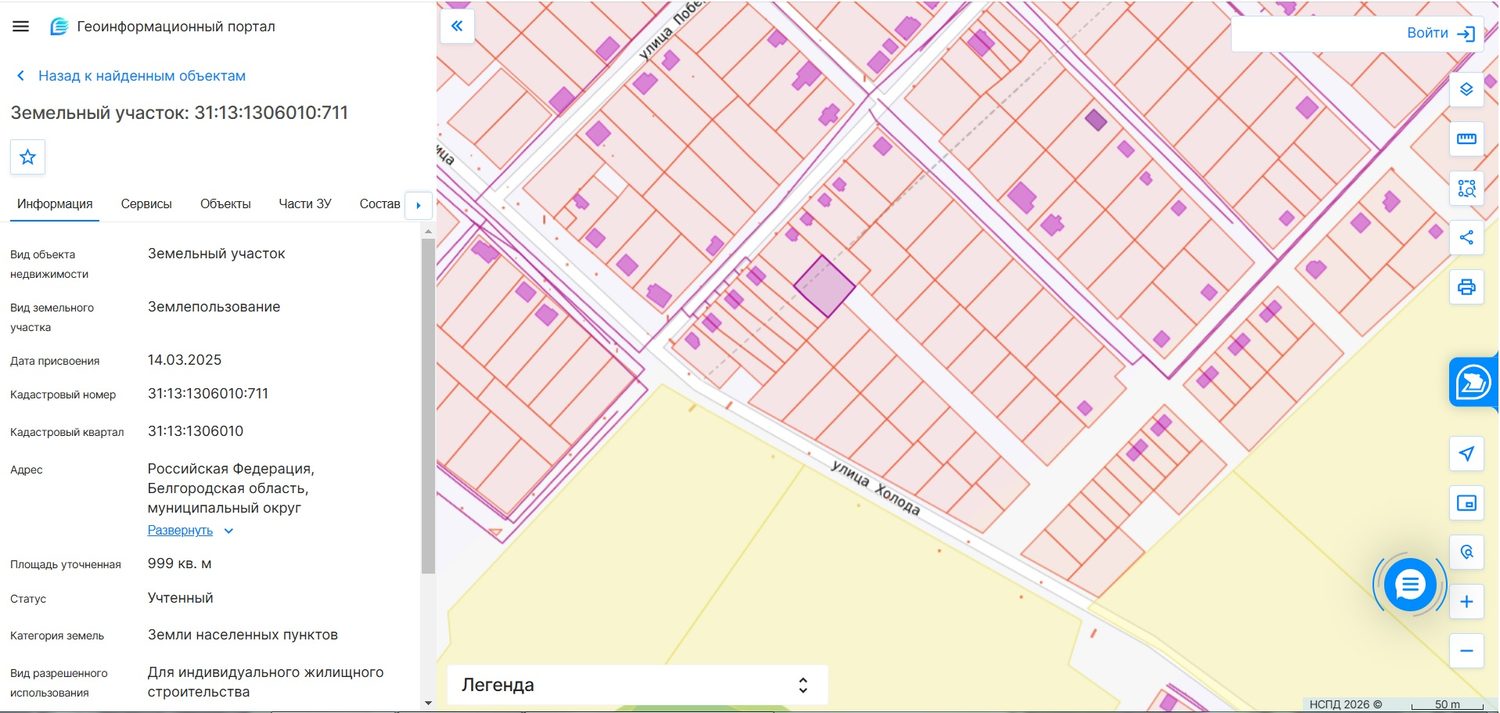
Task: Select the ruler measurement tool
Action: (x=1467, y=139)
